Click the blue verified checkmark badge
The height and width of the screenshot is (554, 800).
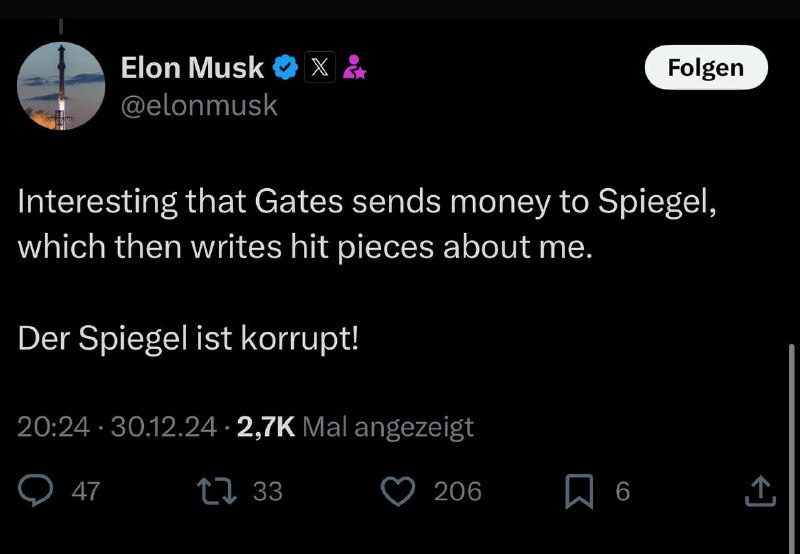click(x=285, y=67)
